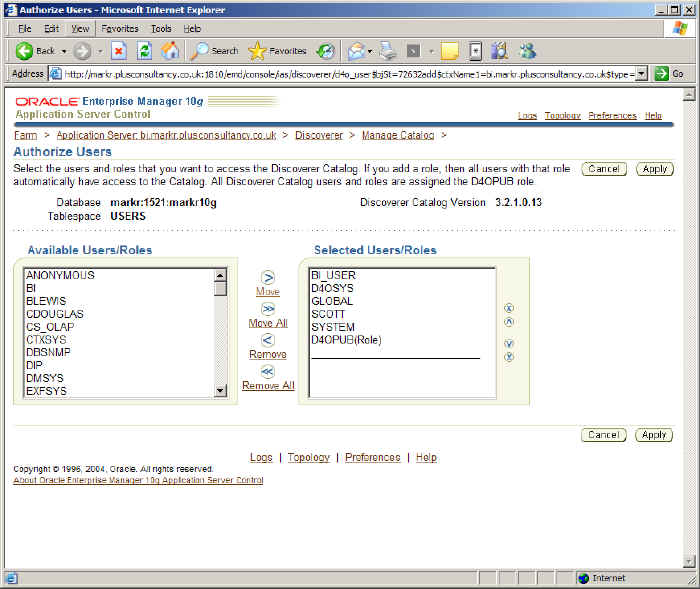Click the top Cancel button
The width and height of the screenshot is (700, 589).
(x=604, y=169)
